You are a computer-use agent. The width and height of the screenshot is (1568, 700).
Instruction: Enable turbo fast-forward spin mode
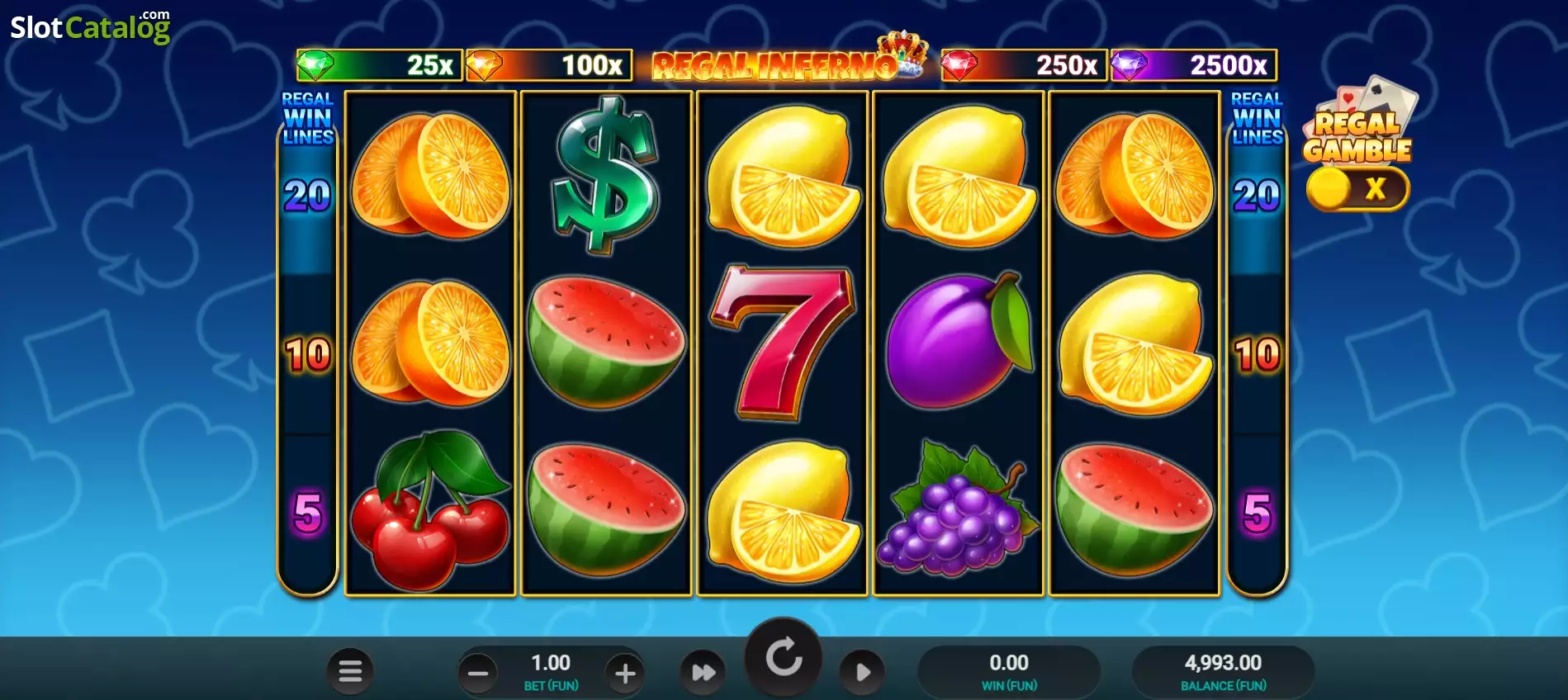[x=703, y=673]
